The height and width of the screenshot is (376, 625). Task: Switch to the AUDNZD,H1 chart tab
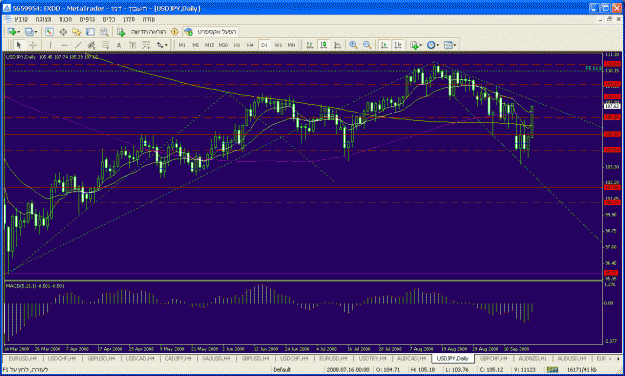pos(533,359)
